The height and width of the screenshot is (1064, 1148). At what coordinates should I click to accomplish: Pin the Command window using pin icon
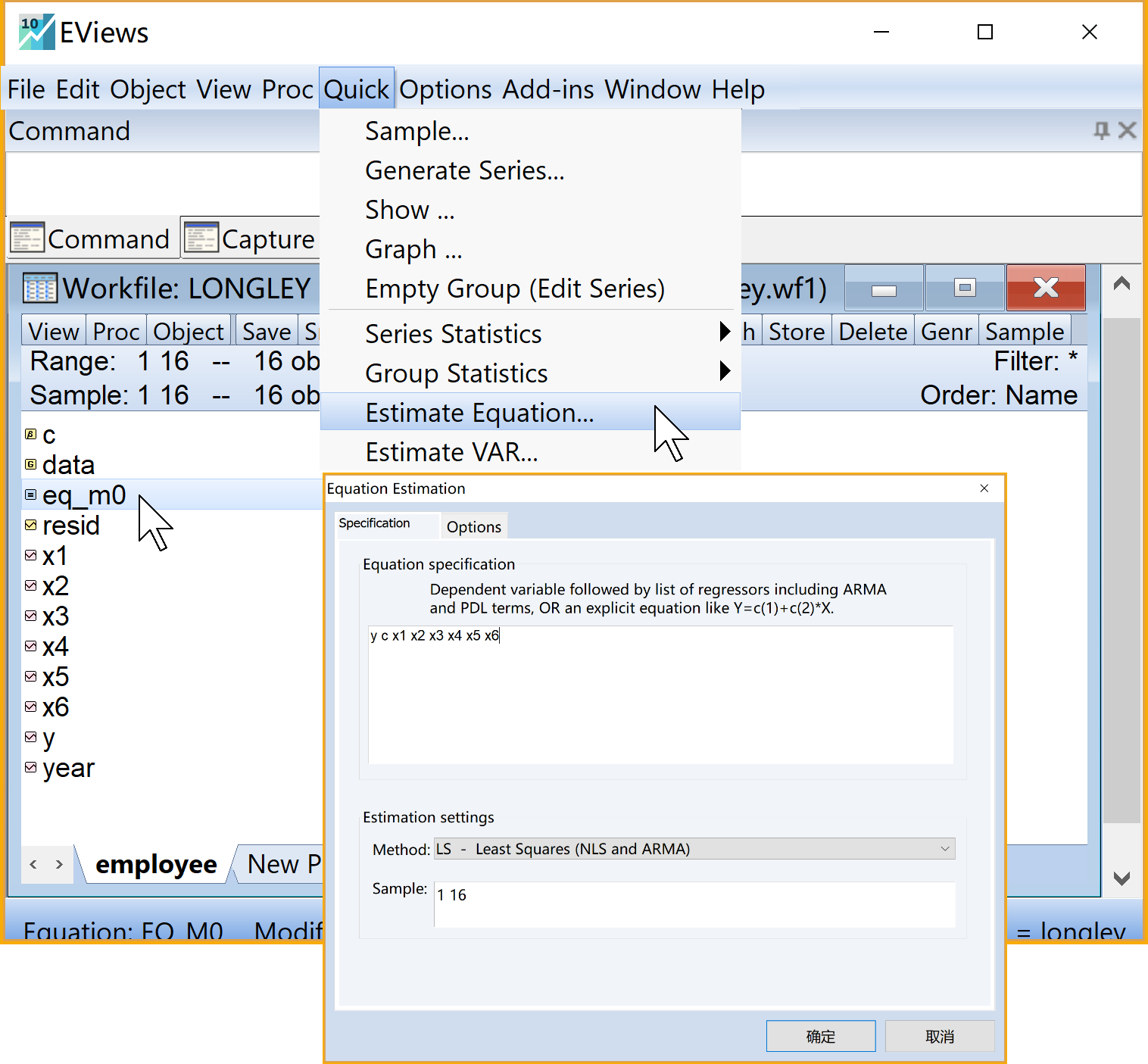(x=1101, y=130)
